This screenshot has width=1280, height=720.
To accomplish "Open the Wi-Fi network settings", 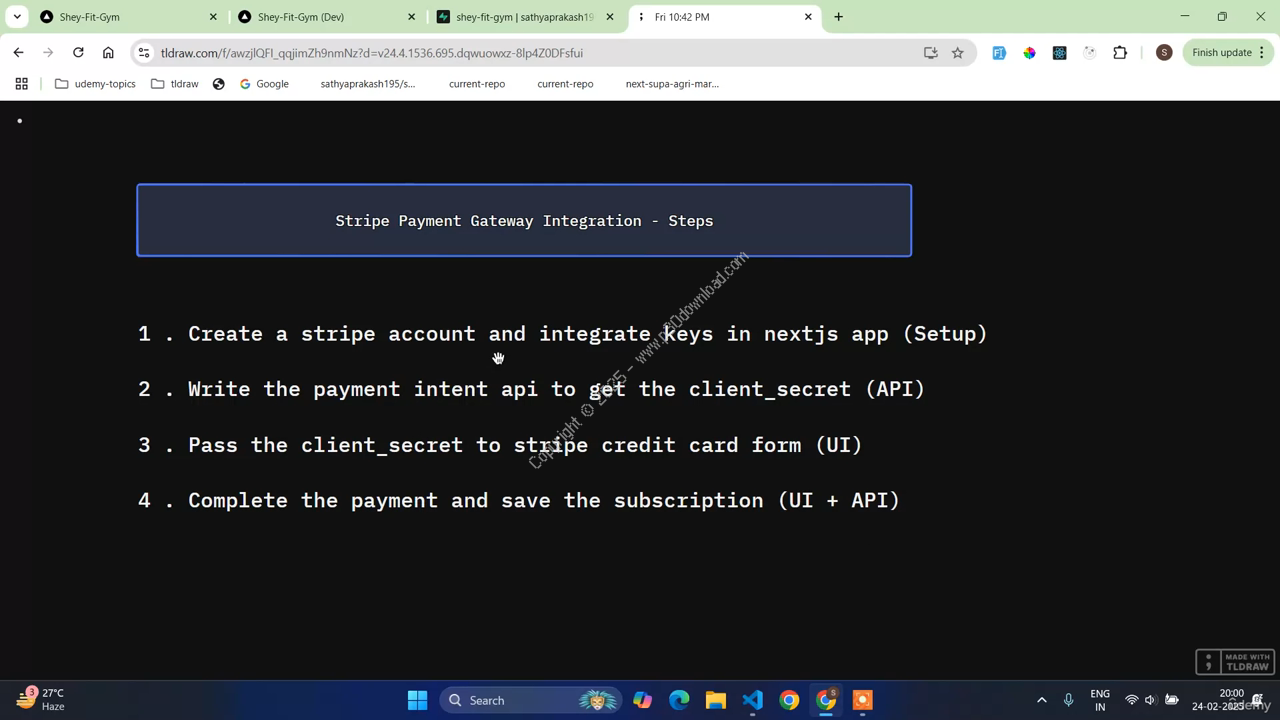I will click(1132, 700).
